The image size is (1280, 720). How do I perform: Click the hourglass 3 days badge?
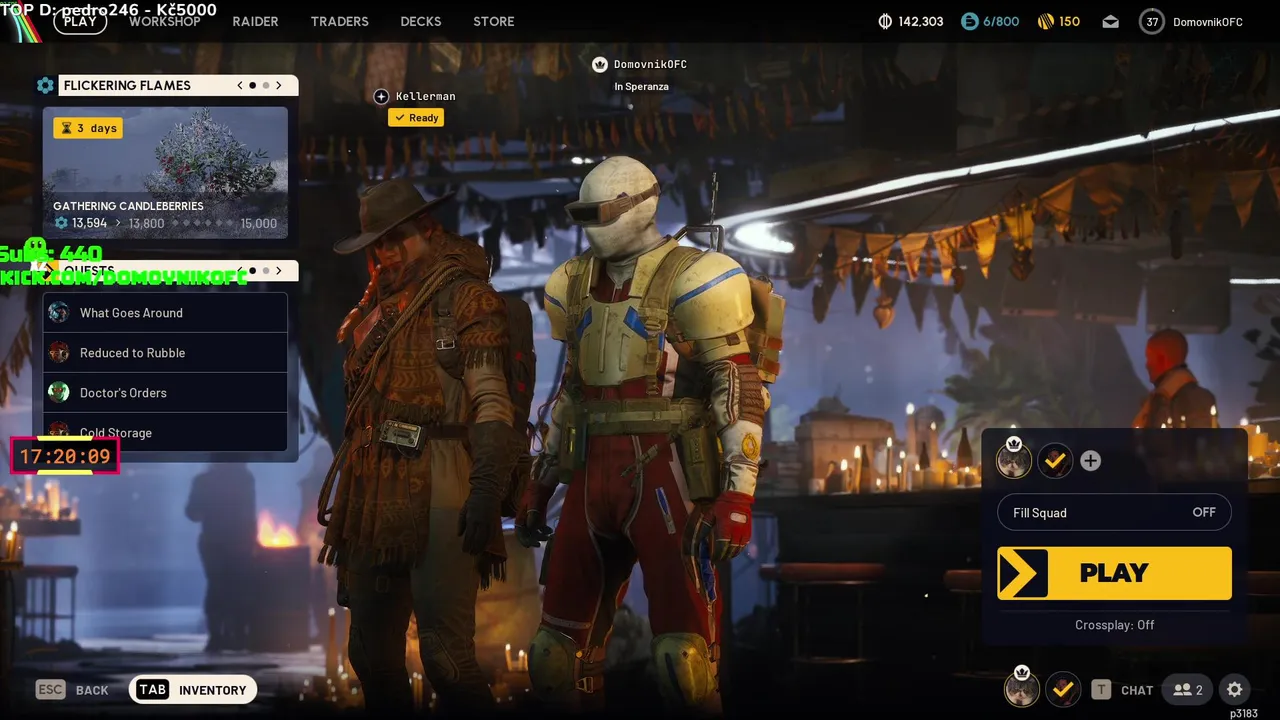point(88,128)
